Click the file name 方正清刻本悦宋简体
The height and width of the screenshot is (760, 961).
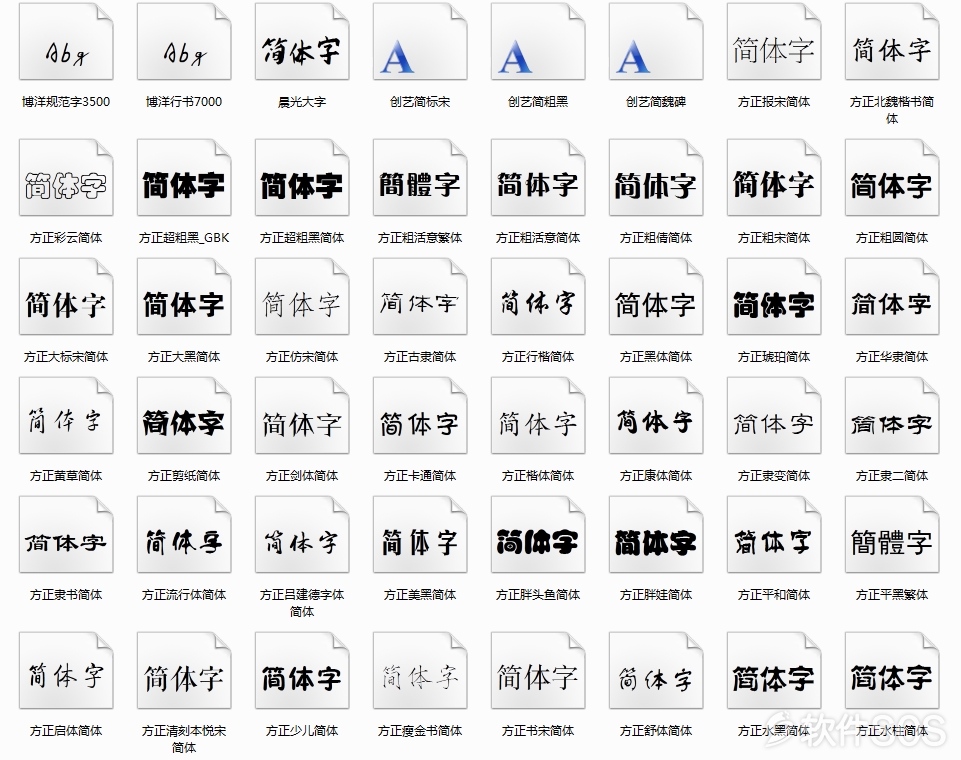coord(184,739)
